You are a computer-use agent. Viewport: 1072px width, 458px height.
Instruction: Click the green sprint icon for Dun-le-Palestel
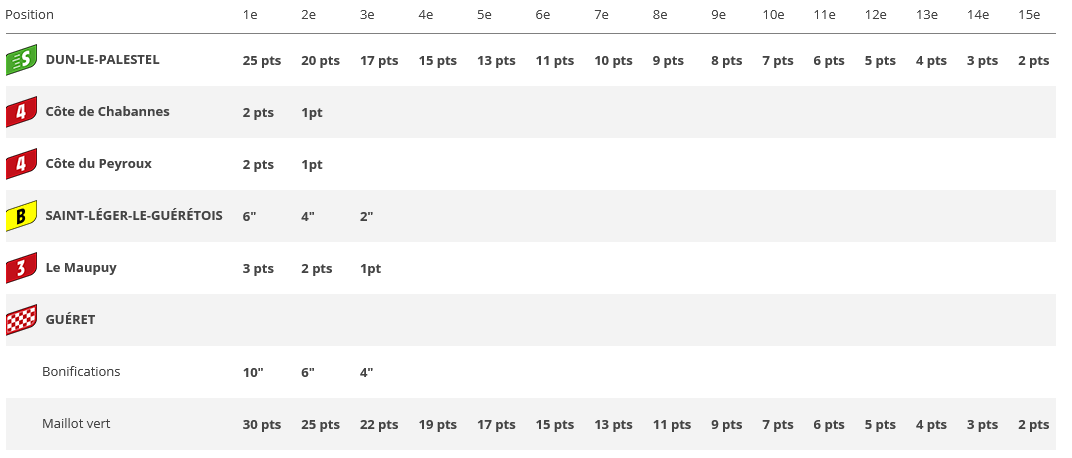coord(21,61)
